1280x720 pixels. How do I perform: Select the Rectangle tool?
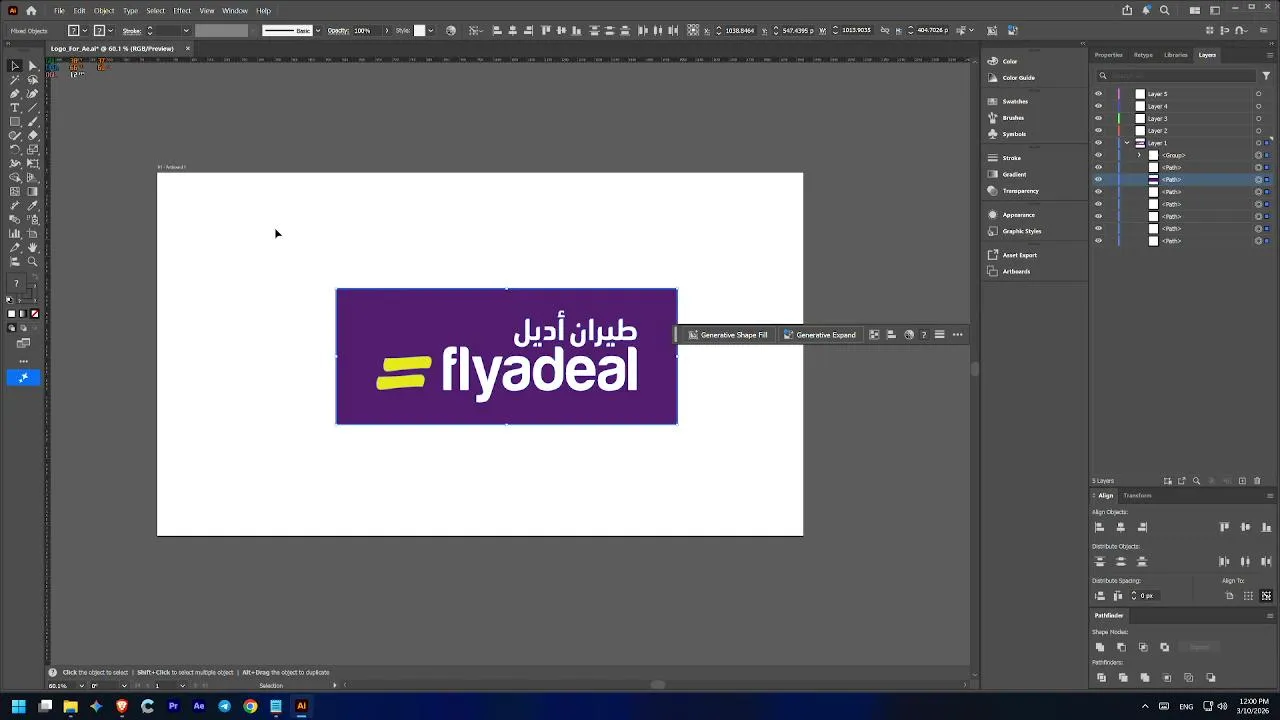(x=15, y=121)
